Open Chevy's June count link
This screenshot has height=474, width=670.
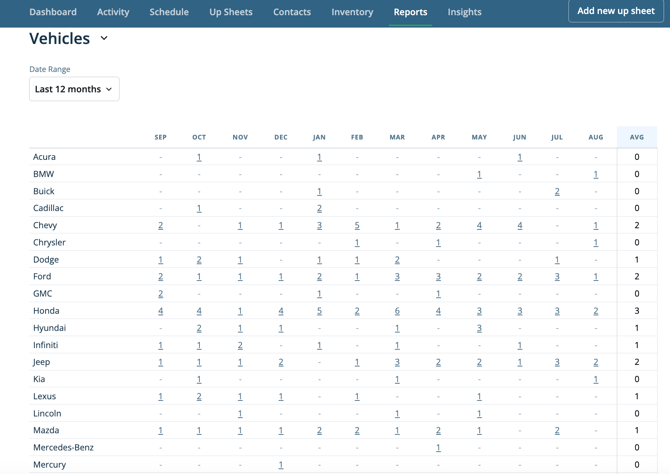(520, 226)
